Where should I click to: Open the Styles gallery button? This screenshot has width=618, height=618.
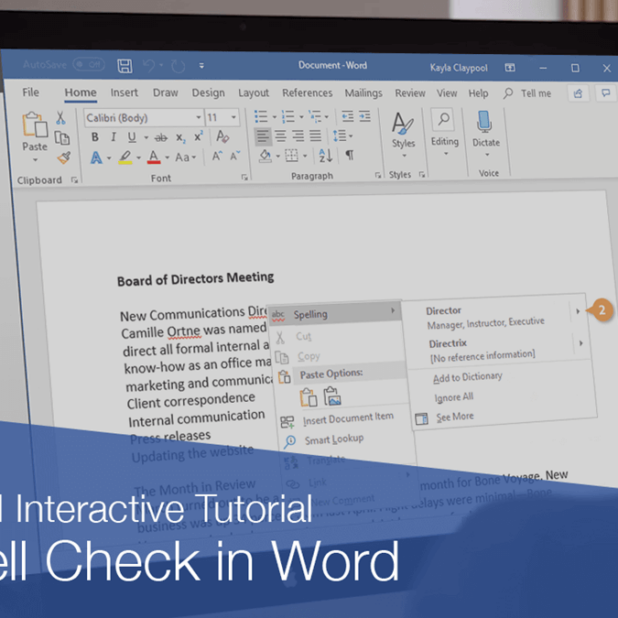pos(403,134)
